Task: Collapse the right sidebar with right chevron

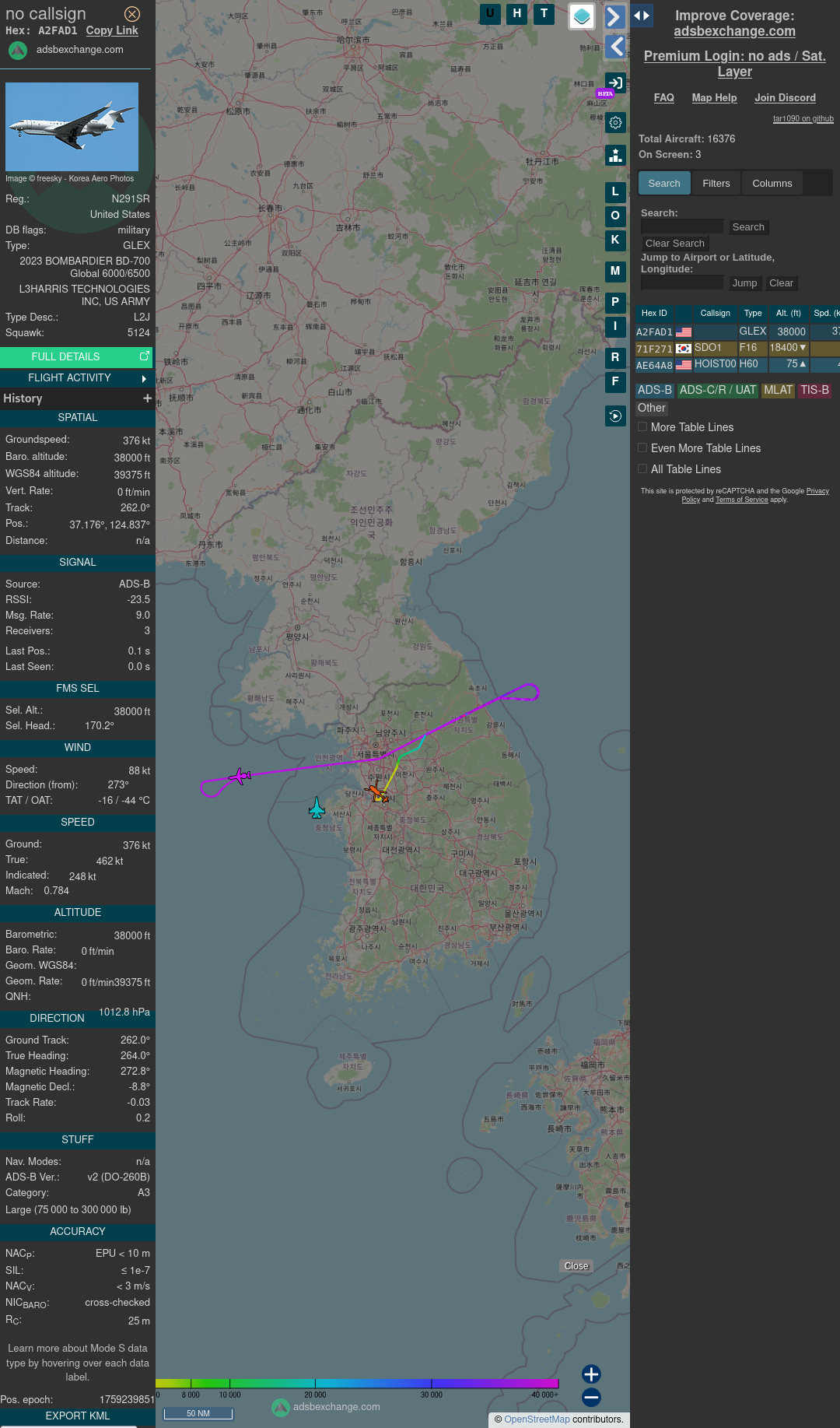Action: 614,16
